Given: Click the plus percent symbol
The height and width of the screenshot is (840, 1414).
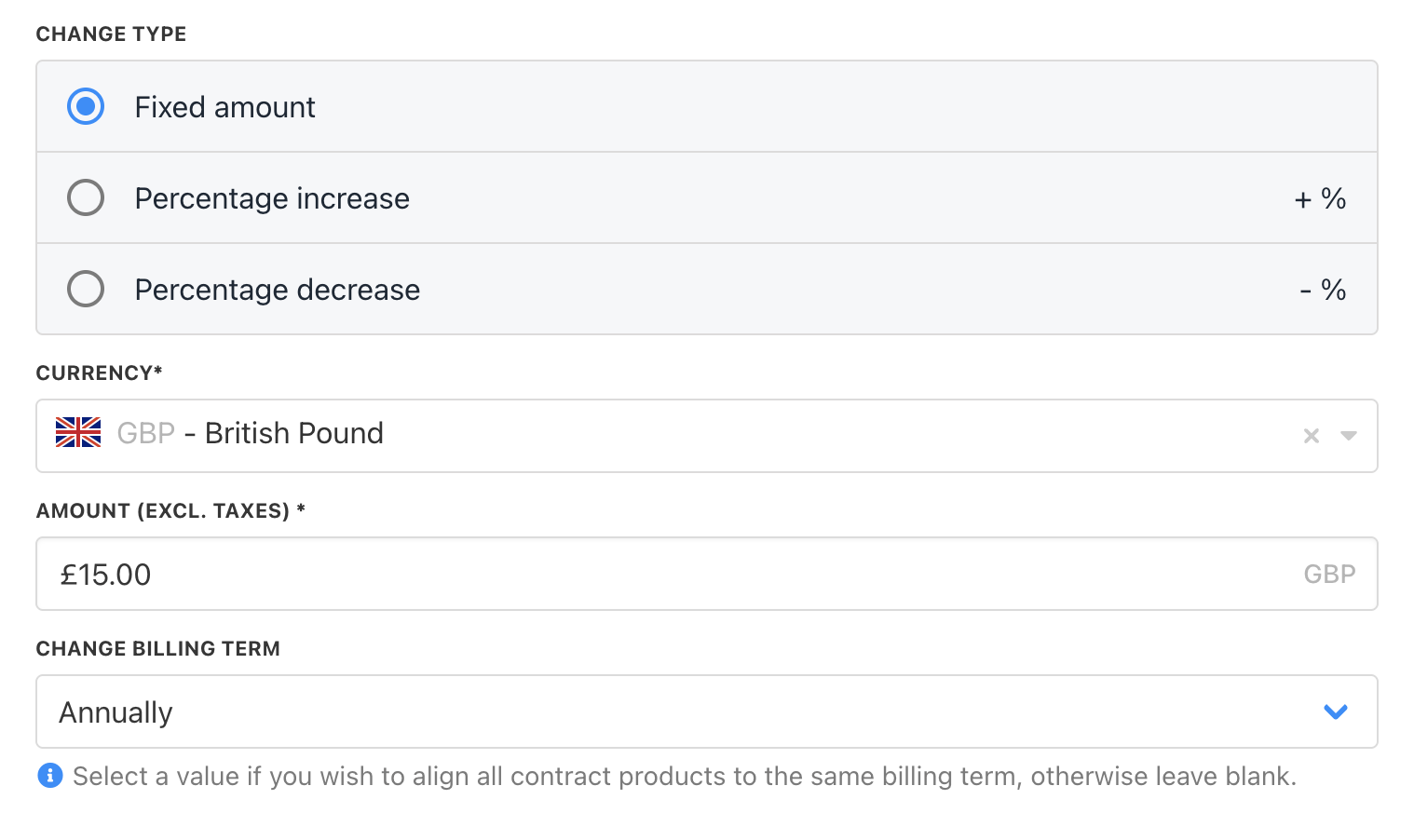Looking at the screenshot, I should 1320,198.
